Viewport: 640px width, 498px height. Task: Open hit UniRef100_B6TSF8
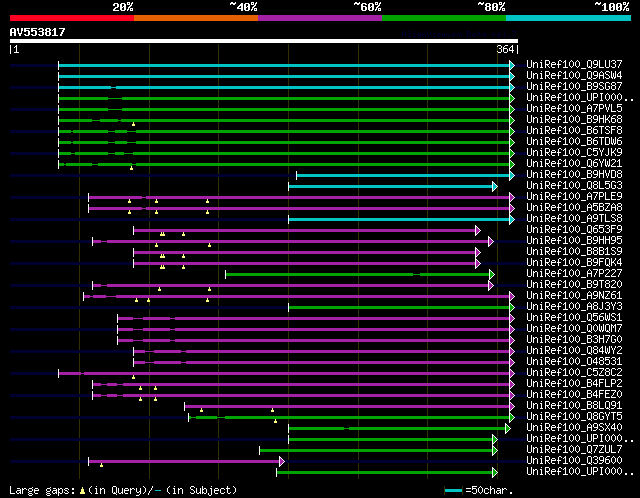(x=574, y=130)
